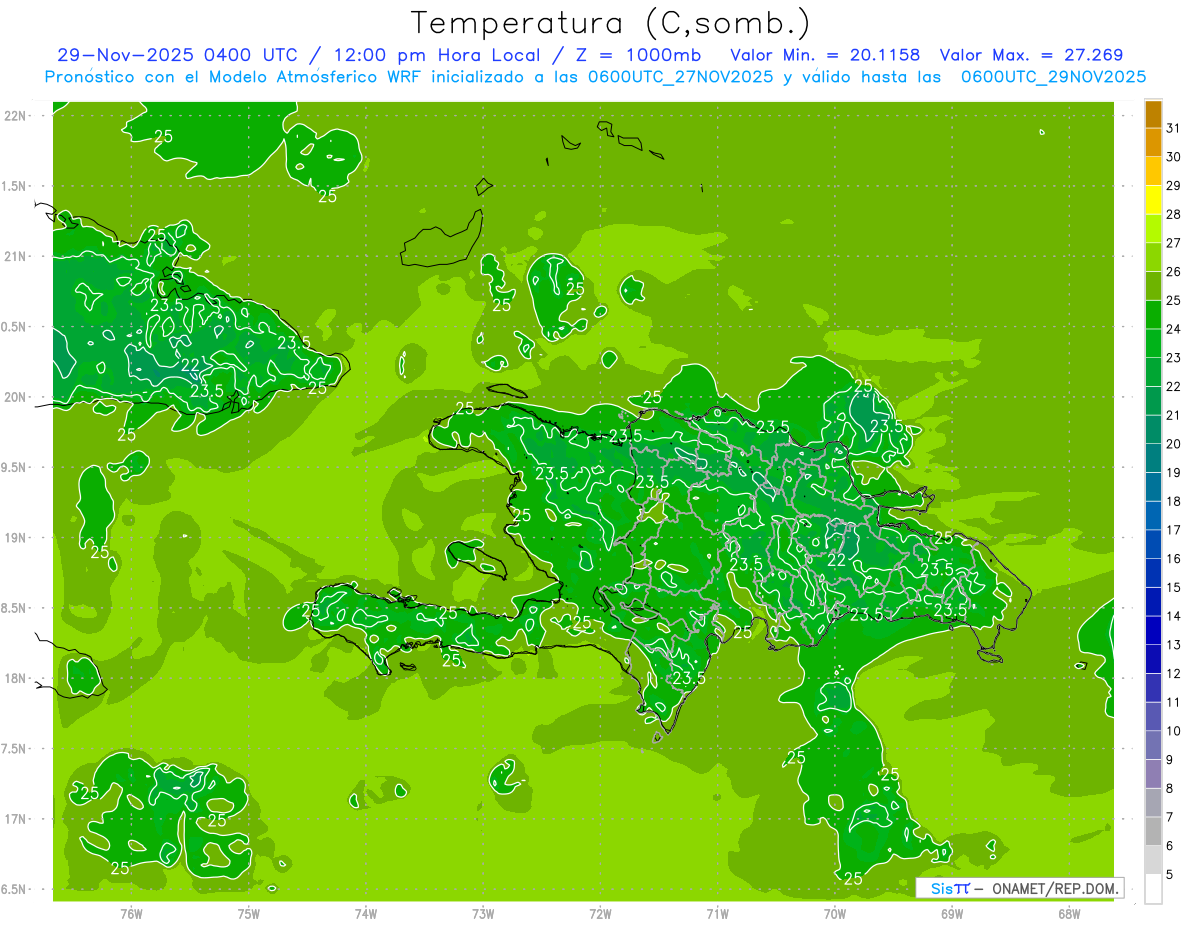Click the color scale label 12

pos(1173,673)
